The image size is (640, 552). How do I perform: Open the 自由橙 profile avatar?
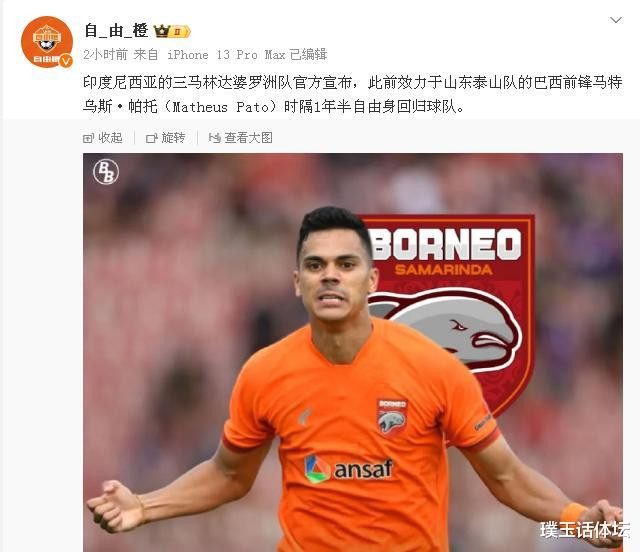pos(47,42)
